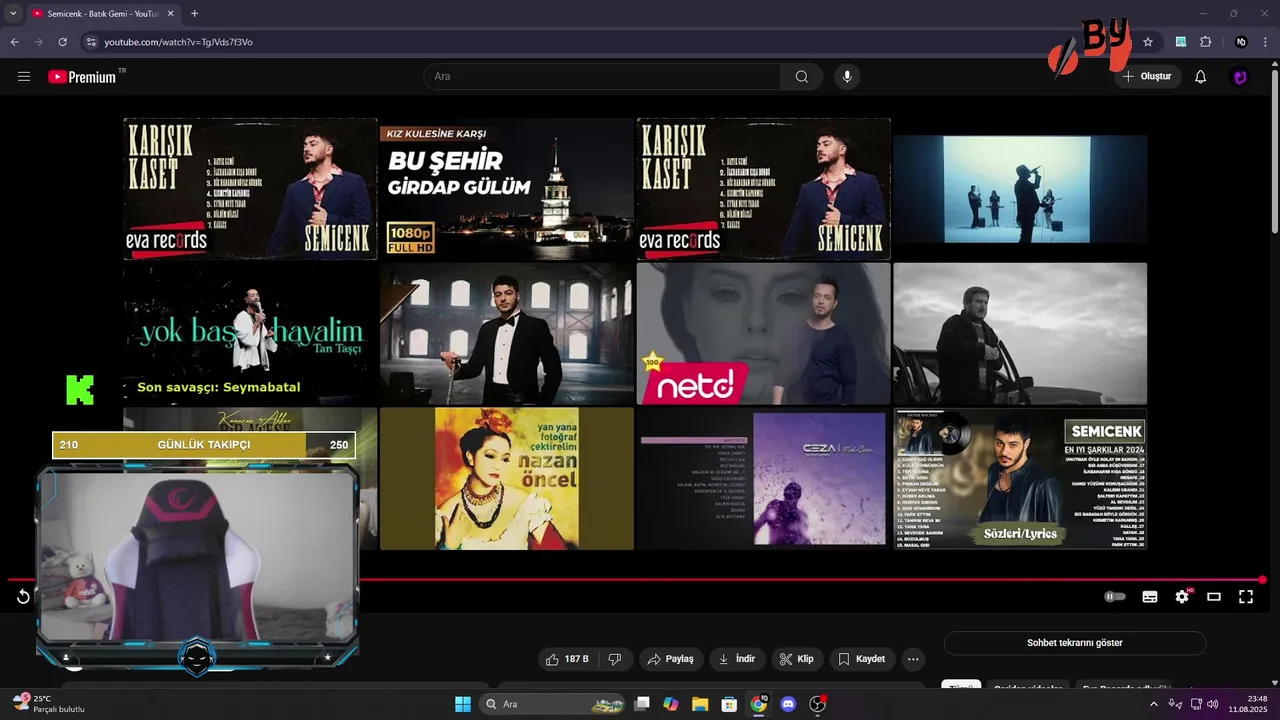The image size is (1280, 720).
Task: Open the Chrome extensions puzzle icon
Action: [1206, 42]
